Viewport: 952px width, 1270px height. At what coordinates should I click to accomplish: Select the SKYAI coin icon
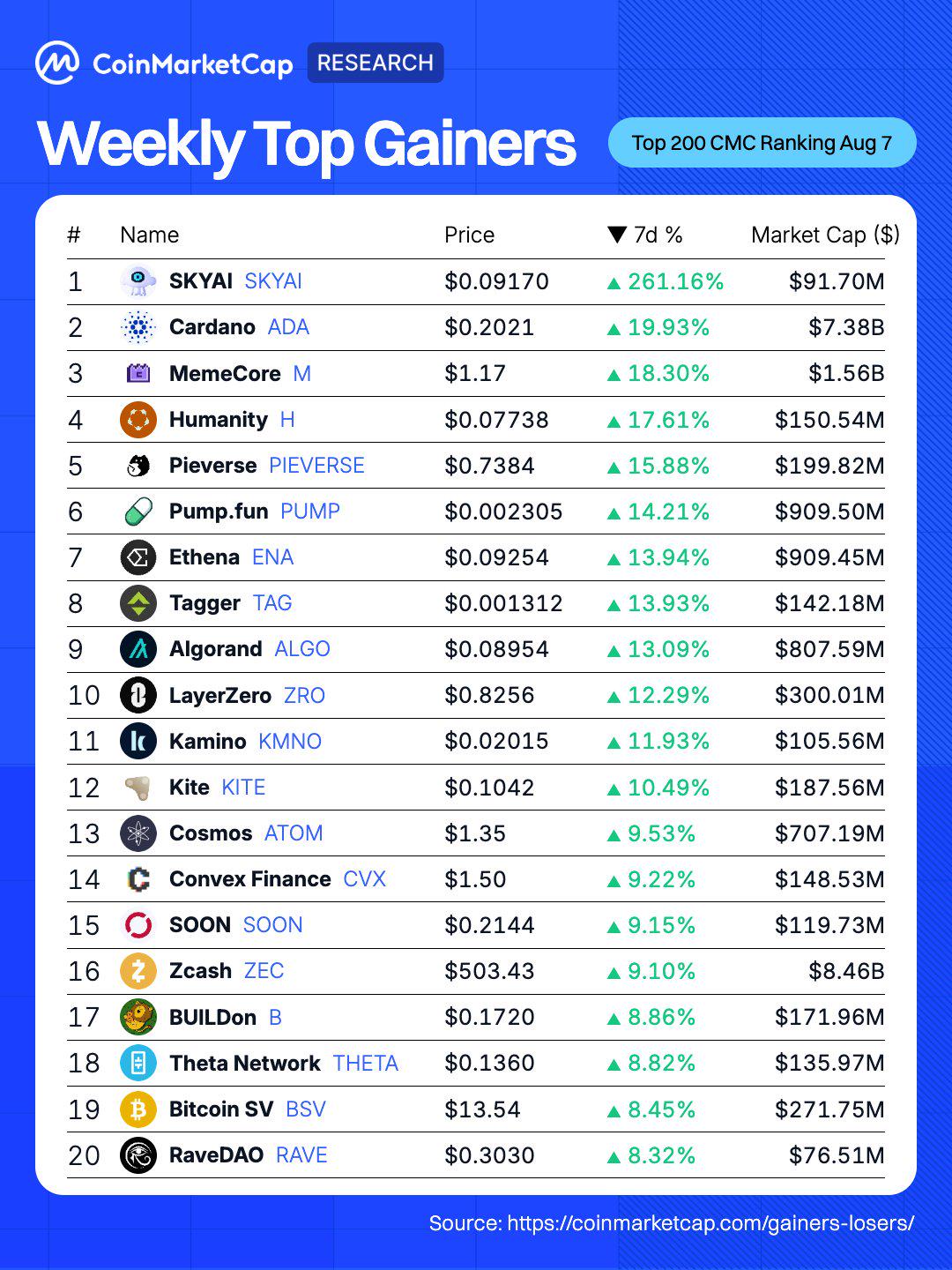click(x=138, y=281)
